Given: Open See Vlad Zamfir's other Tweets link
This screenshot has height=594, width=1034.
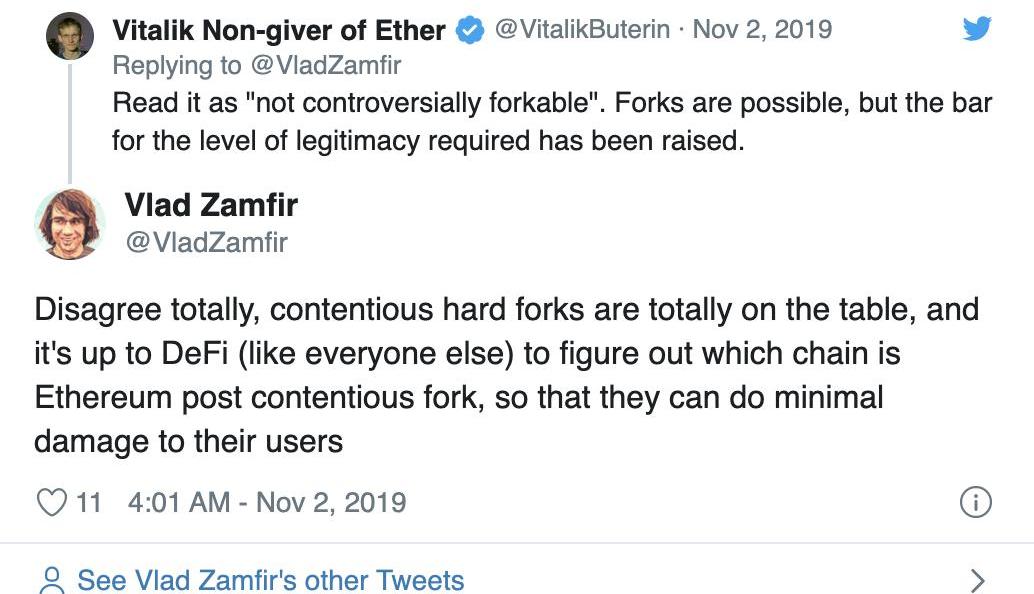Looking at the screenshot, I should tap(270, 580).
